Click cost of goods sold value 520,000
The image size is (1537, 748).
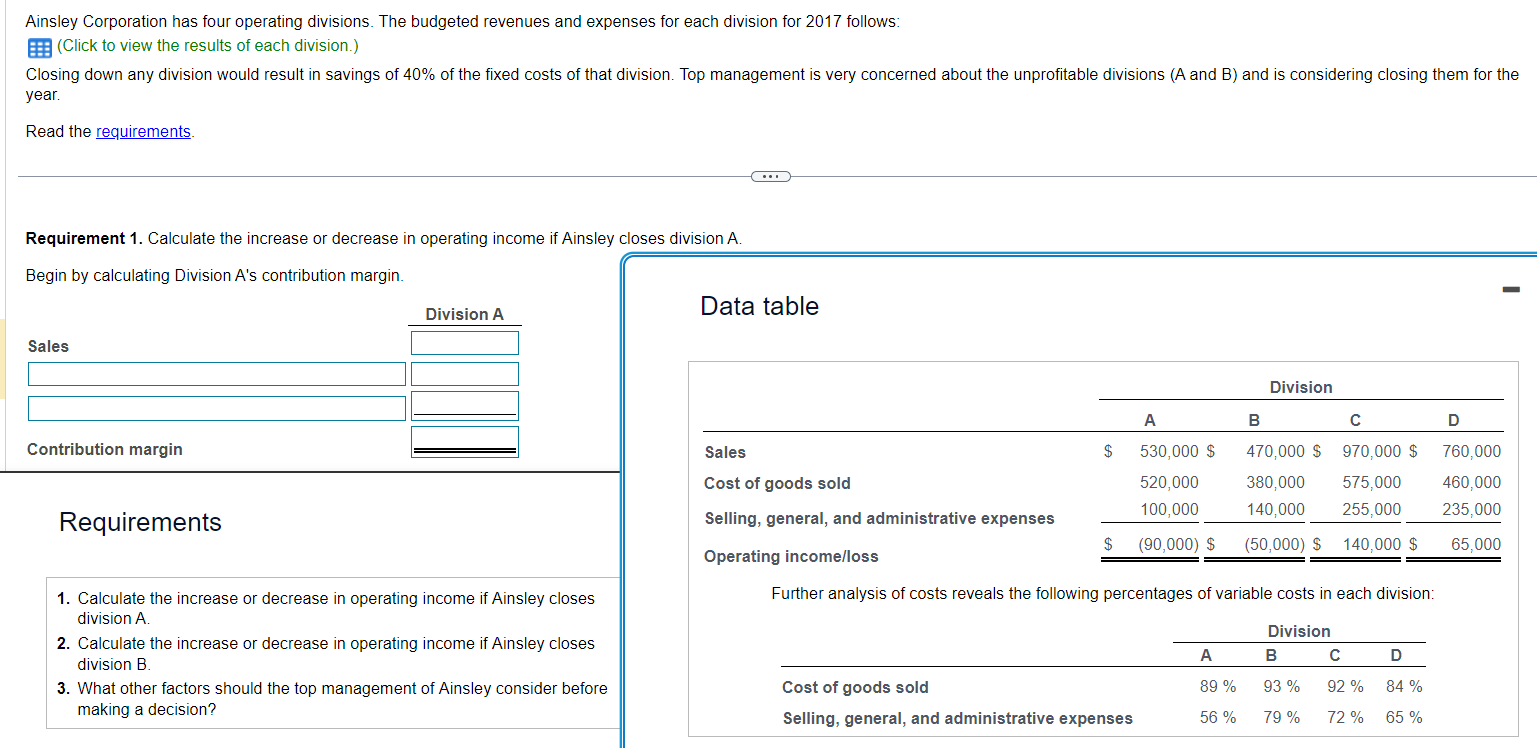[x=1169, y=482]
